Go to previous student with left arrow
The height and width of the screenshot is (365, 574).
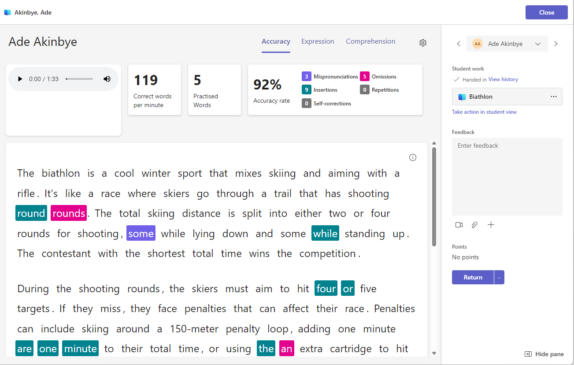point(458,44)
